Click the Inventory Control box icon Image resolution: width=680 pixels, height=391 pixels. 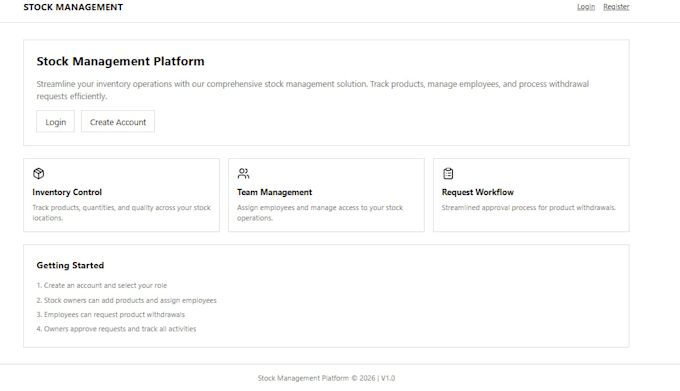point(39,173)
